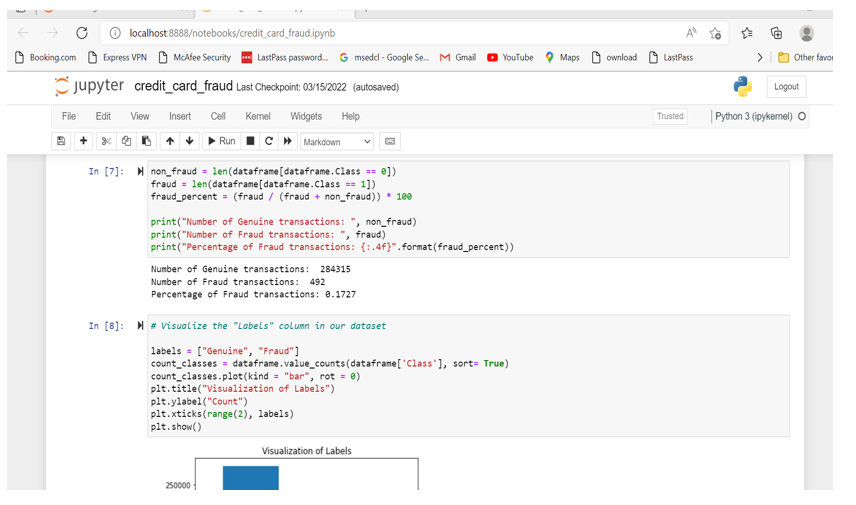Click Last Checkpoint: 03/15/2022 text
This screenshot has height=505, width=856.
292,87
